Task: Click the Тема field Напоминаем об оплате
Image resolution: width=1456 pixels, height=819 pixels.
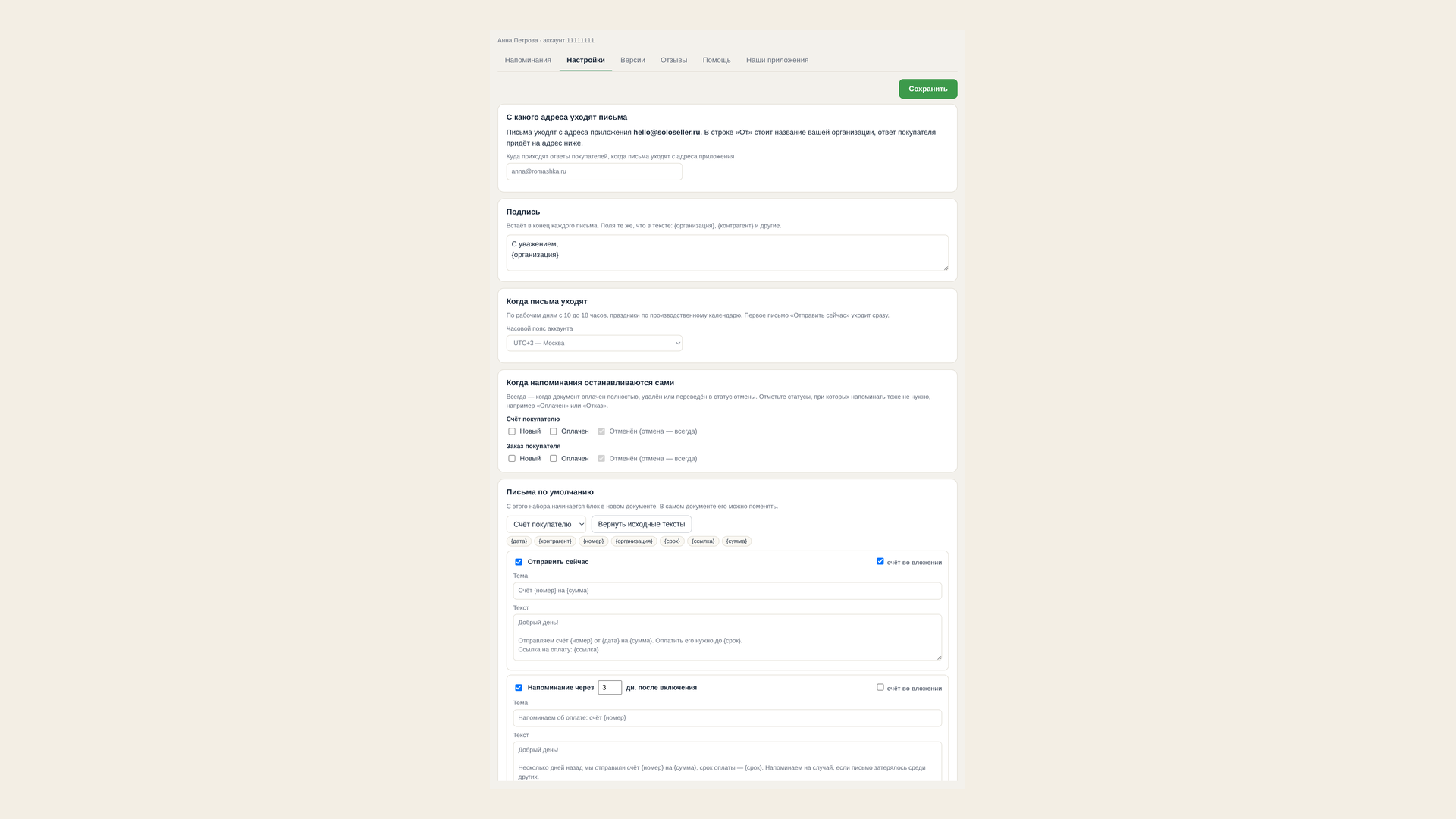Action: [727, 718]
